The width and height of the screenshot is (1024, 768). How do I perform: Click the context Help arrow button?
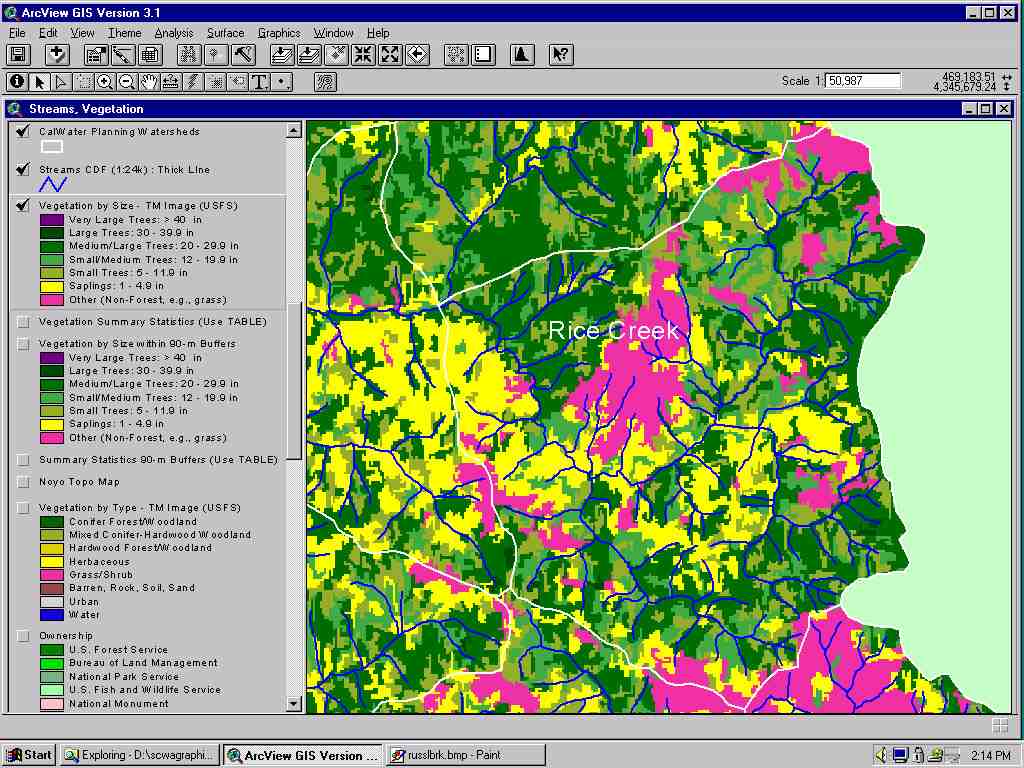point(561,55)
